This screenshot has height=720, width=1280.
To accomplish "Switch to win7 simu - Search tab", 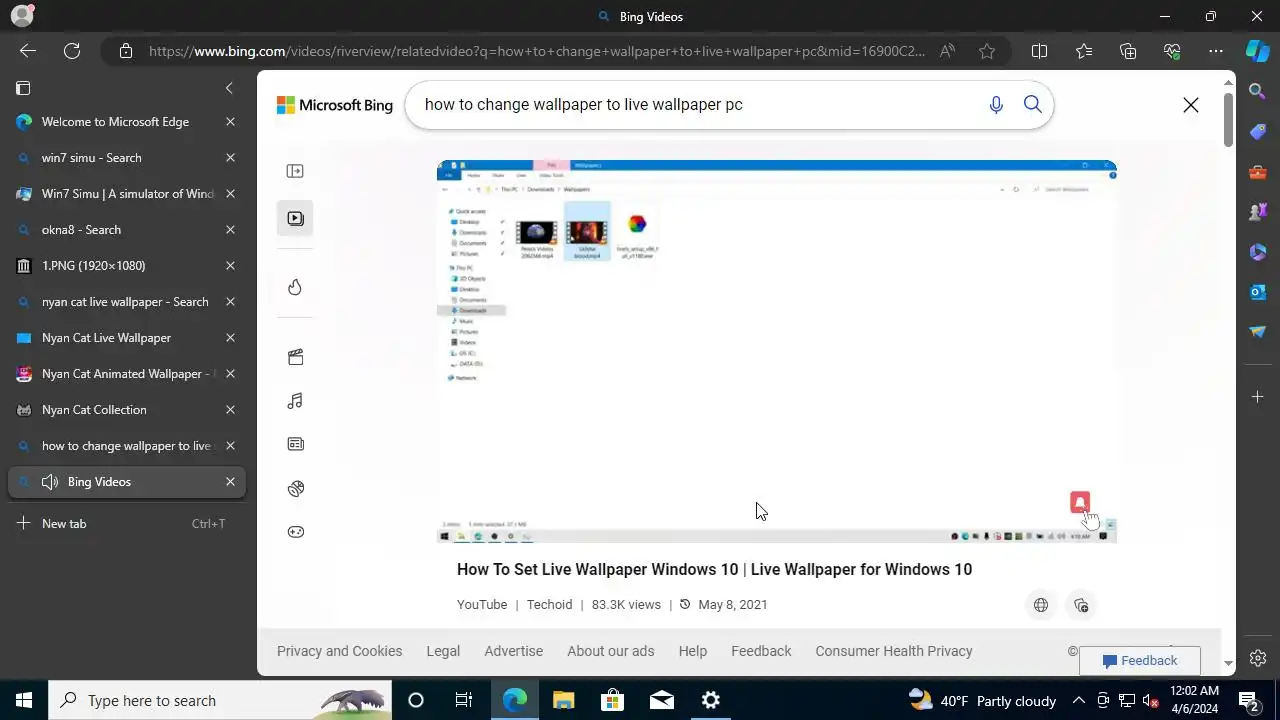I will (x=91, y=158).
